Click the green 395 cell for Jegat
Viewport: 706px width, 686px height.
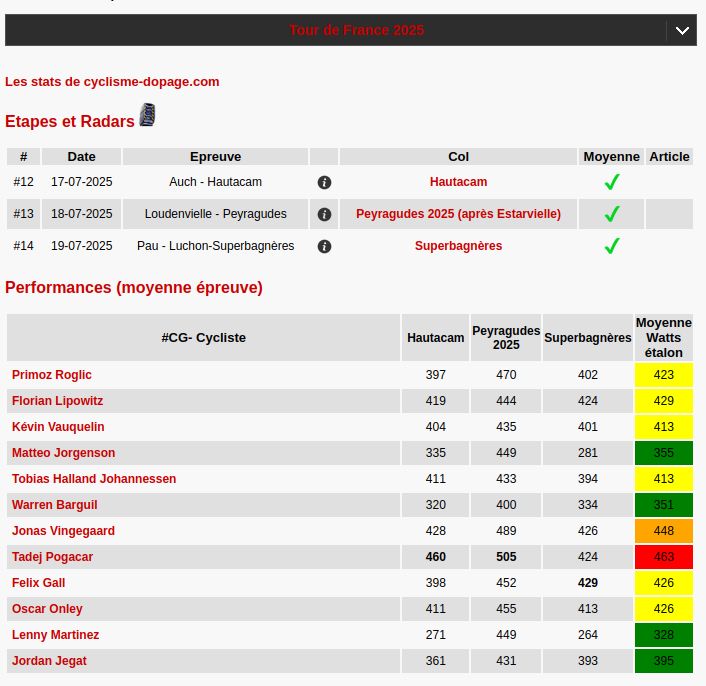pyautogui.click(x=664, y=661)
